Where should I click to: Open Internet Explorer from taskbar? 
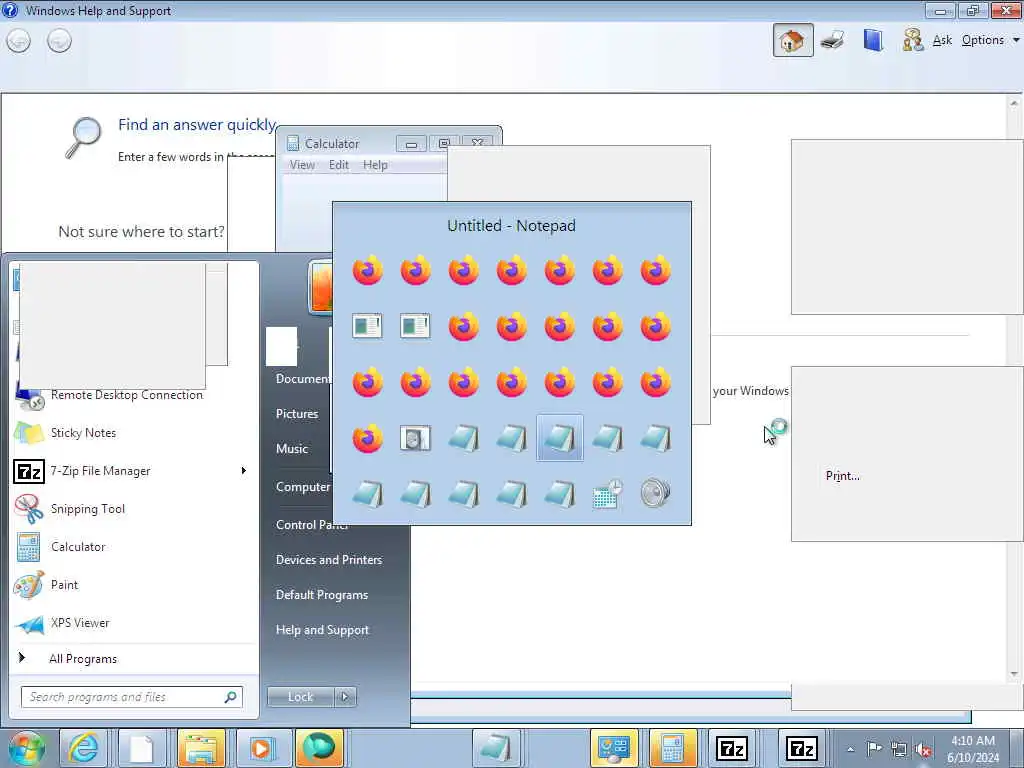pyautogui.click(x=84, y=748)
